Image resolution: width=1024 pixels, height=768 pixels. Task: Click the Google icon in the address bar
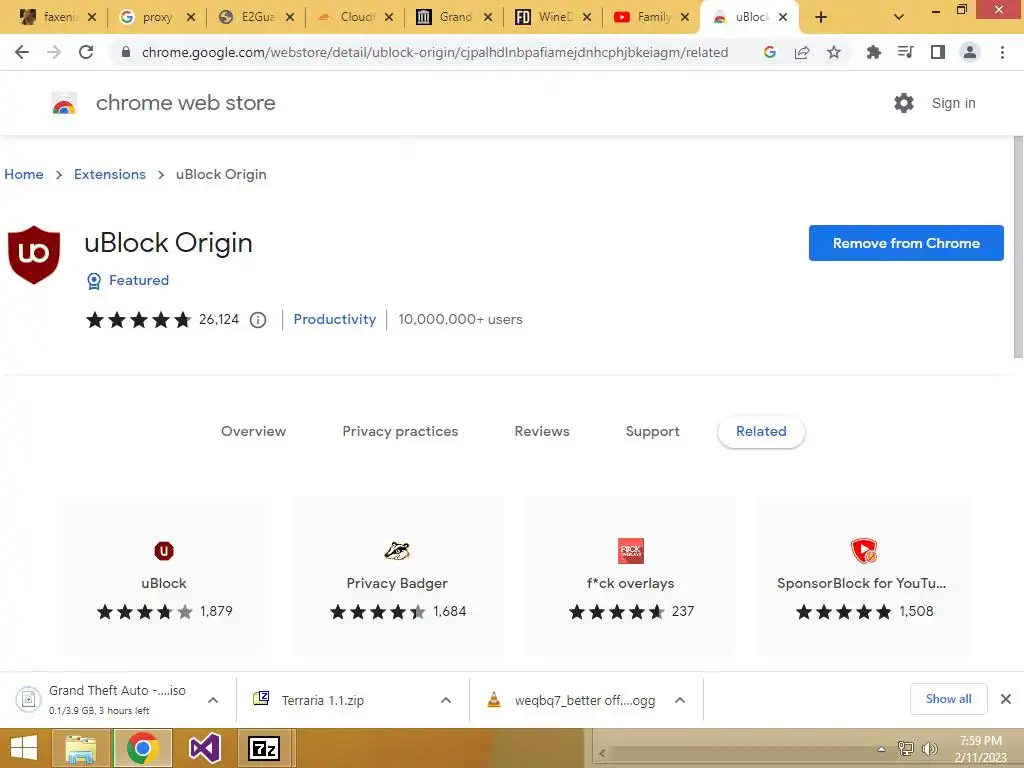(x=770, y=52)
